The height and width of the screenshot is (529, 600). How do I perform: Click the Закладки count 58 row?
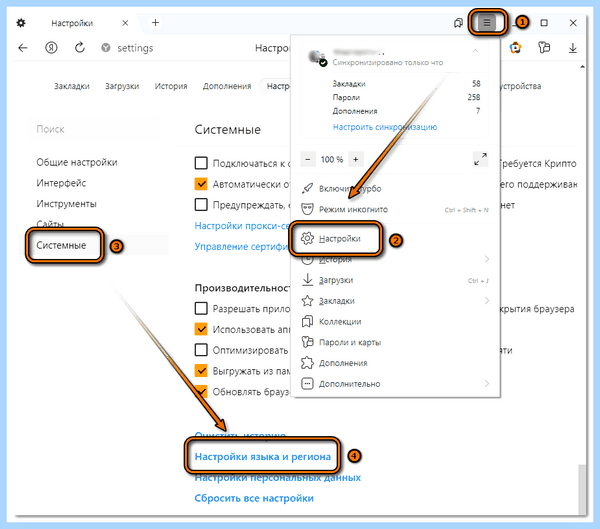tap(406, 83)
